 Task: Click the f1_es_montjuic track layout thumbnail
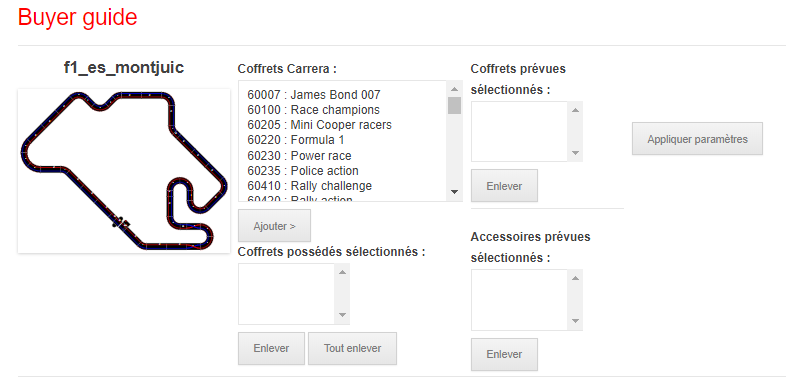(x=124, y=171)
